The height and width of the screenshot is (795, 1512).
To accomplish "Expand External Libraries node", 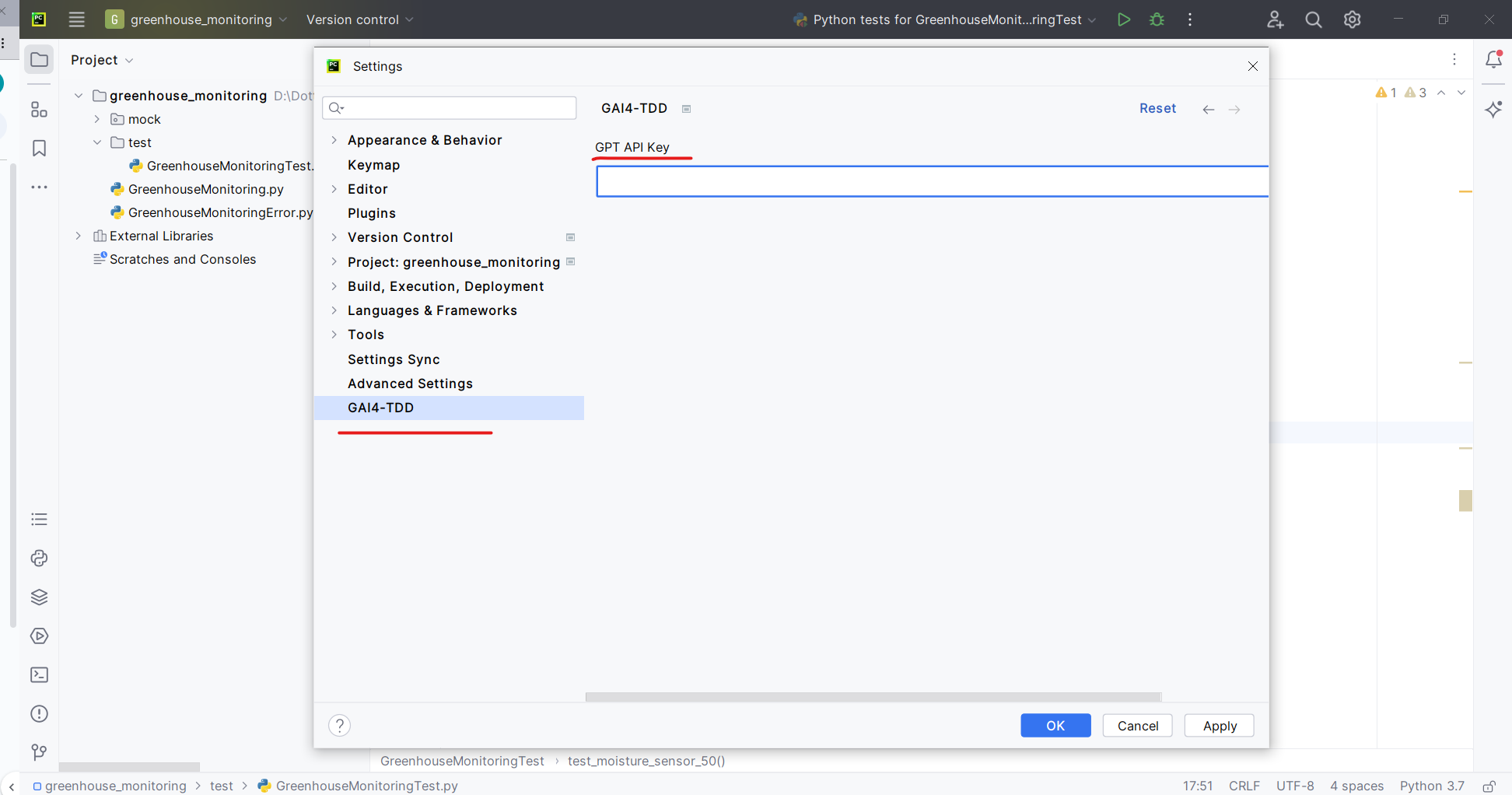I will [x=79, y=236].
